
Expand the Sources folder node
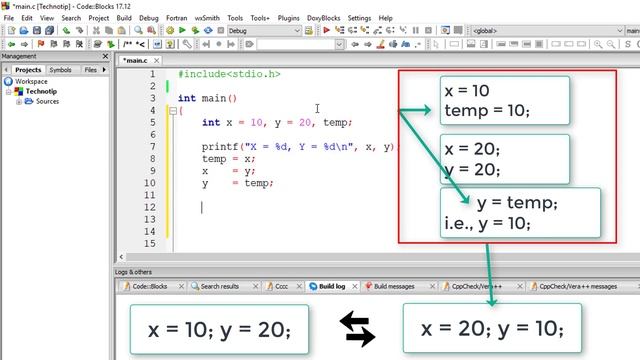tap(18, 101)
